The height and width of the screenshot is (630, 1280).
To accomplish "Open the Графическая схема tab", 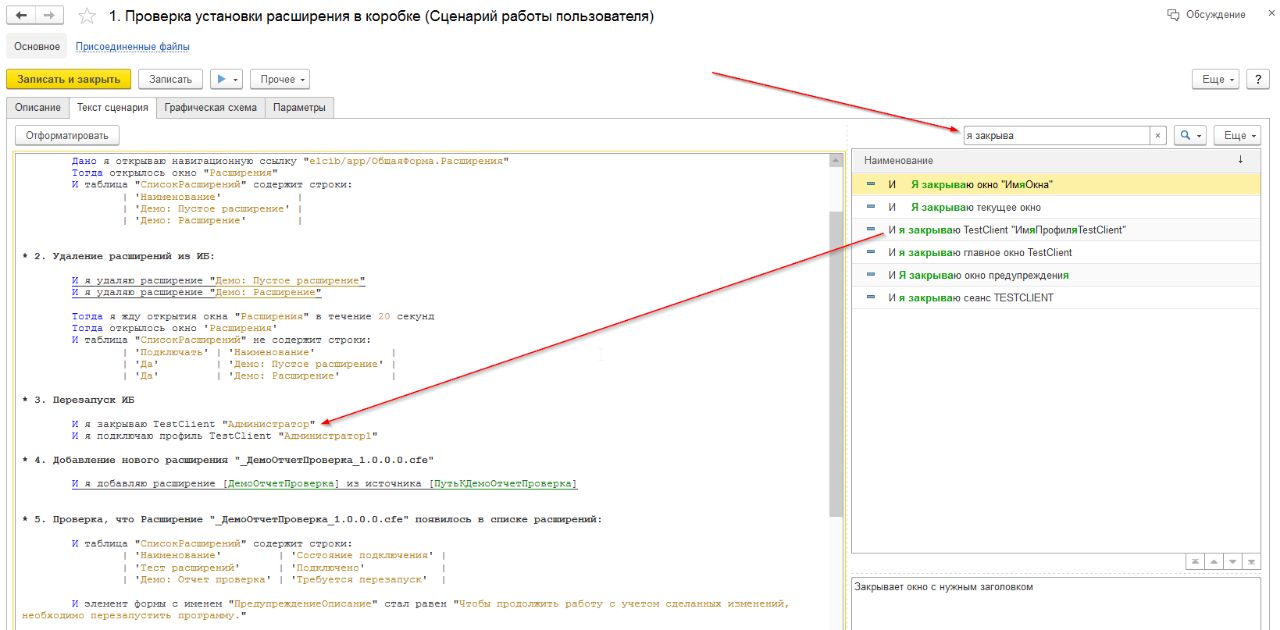I will point(211,107).
